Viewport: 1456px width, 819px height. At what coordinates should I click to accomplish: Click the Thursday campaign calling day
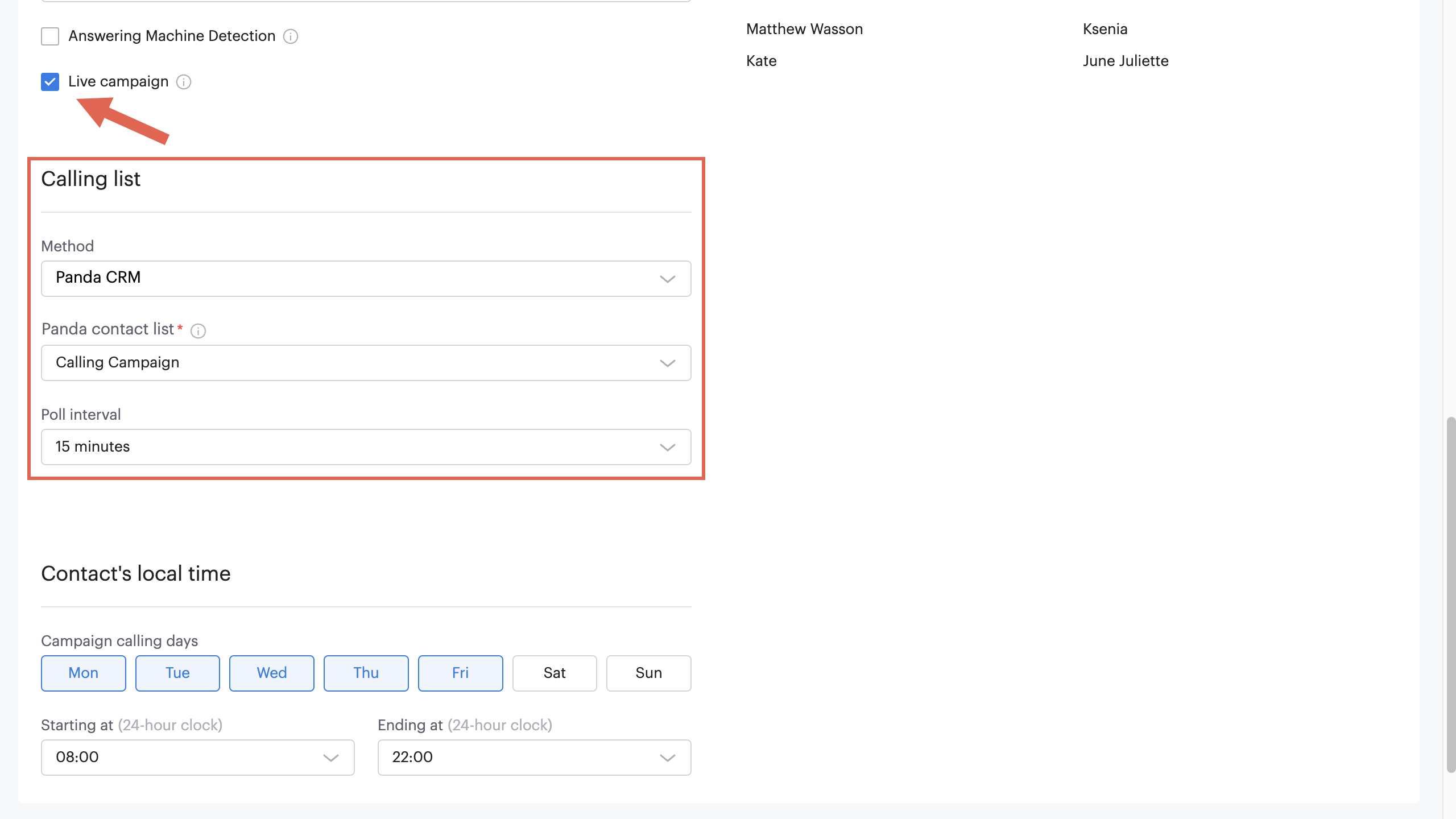[366, 672]
